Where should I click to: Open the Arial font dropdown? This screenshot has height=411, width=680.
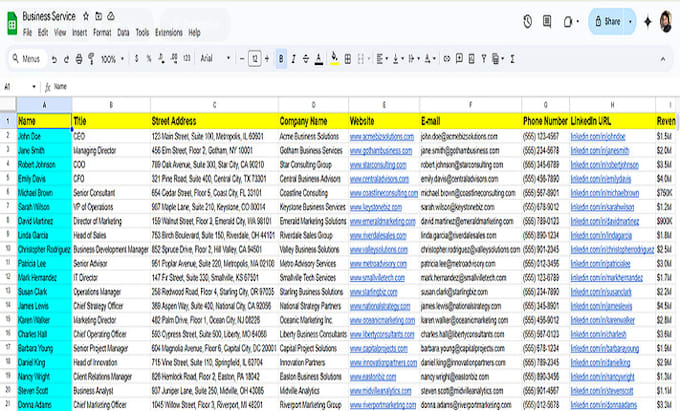[x=216, y=59]
